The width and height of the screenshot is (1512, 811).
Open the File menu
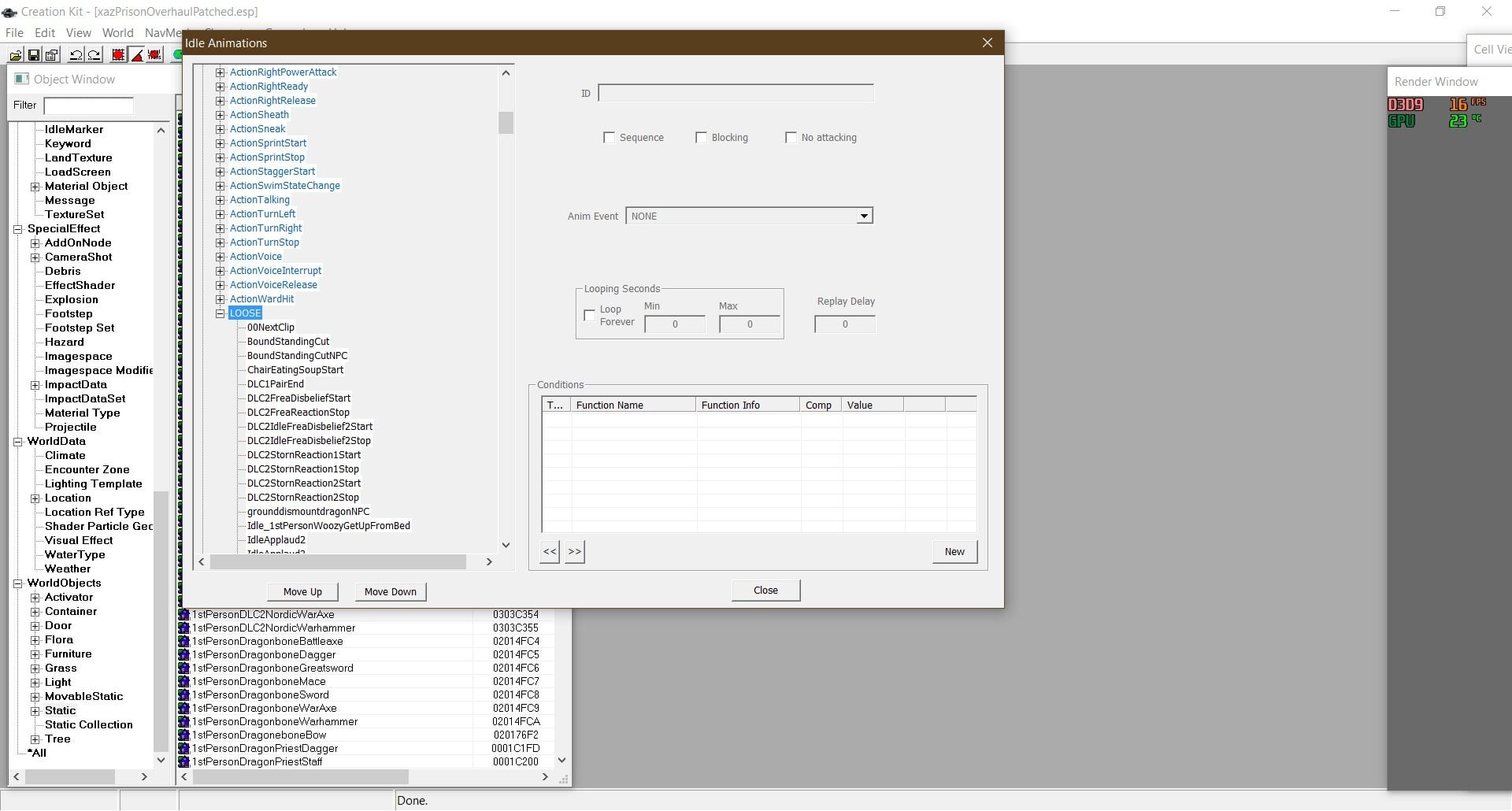[14, 33]
